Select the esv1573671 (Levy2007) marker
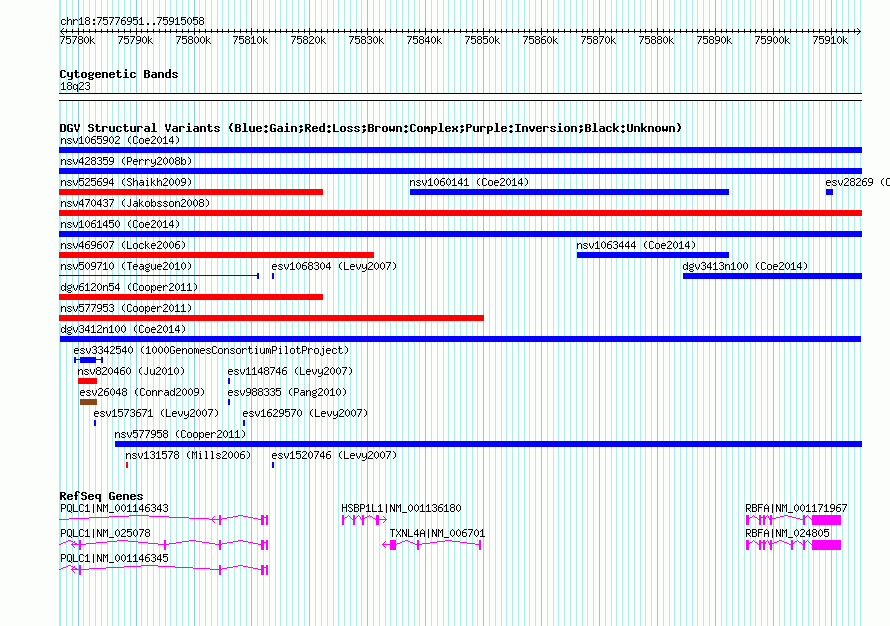The height and width of the screenshot is (626, 890). tap(95, 423)
